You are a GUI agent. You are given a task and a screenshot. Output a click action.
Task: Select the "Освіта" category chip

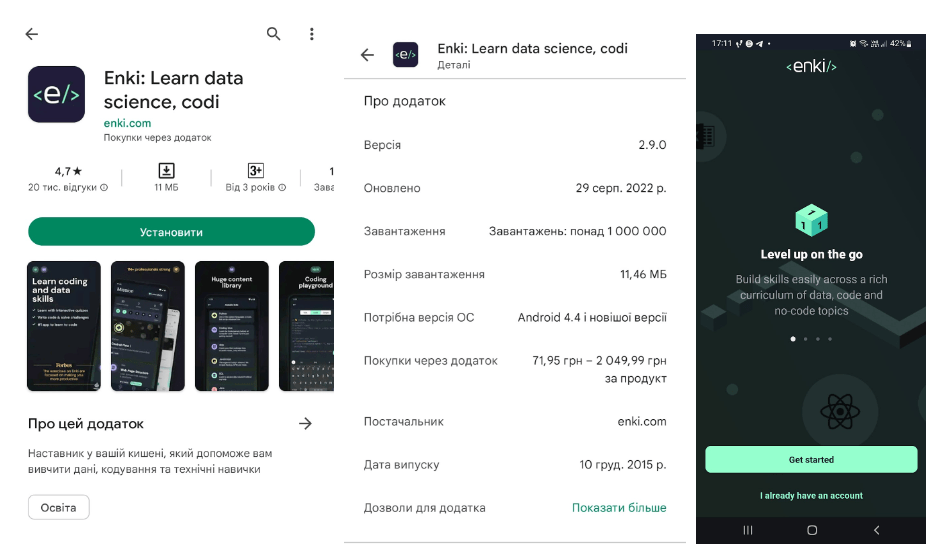coord(58,508)
